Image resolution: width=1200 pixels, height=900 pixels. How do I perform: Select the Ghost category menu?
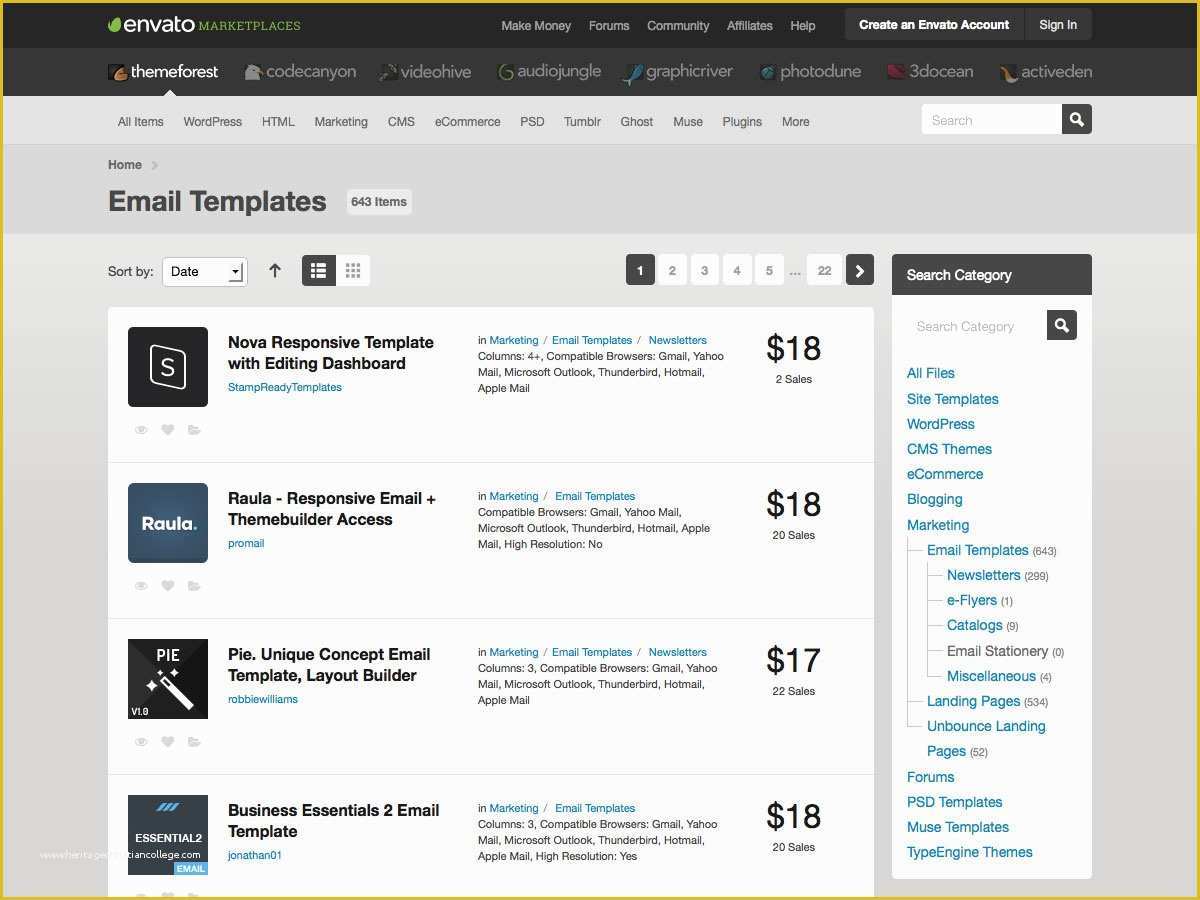click(x=637, y=122)
